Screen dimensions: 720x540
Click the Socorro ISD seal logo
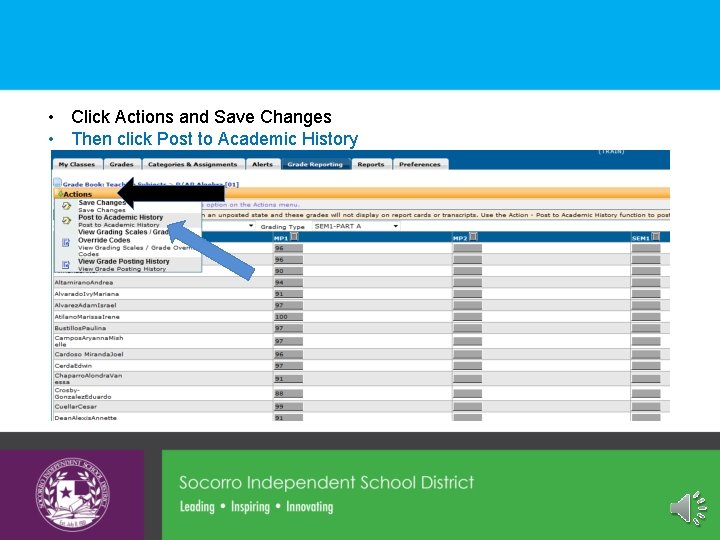[73, 495]
